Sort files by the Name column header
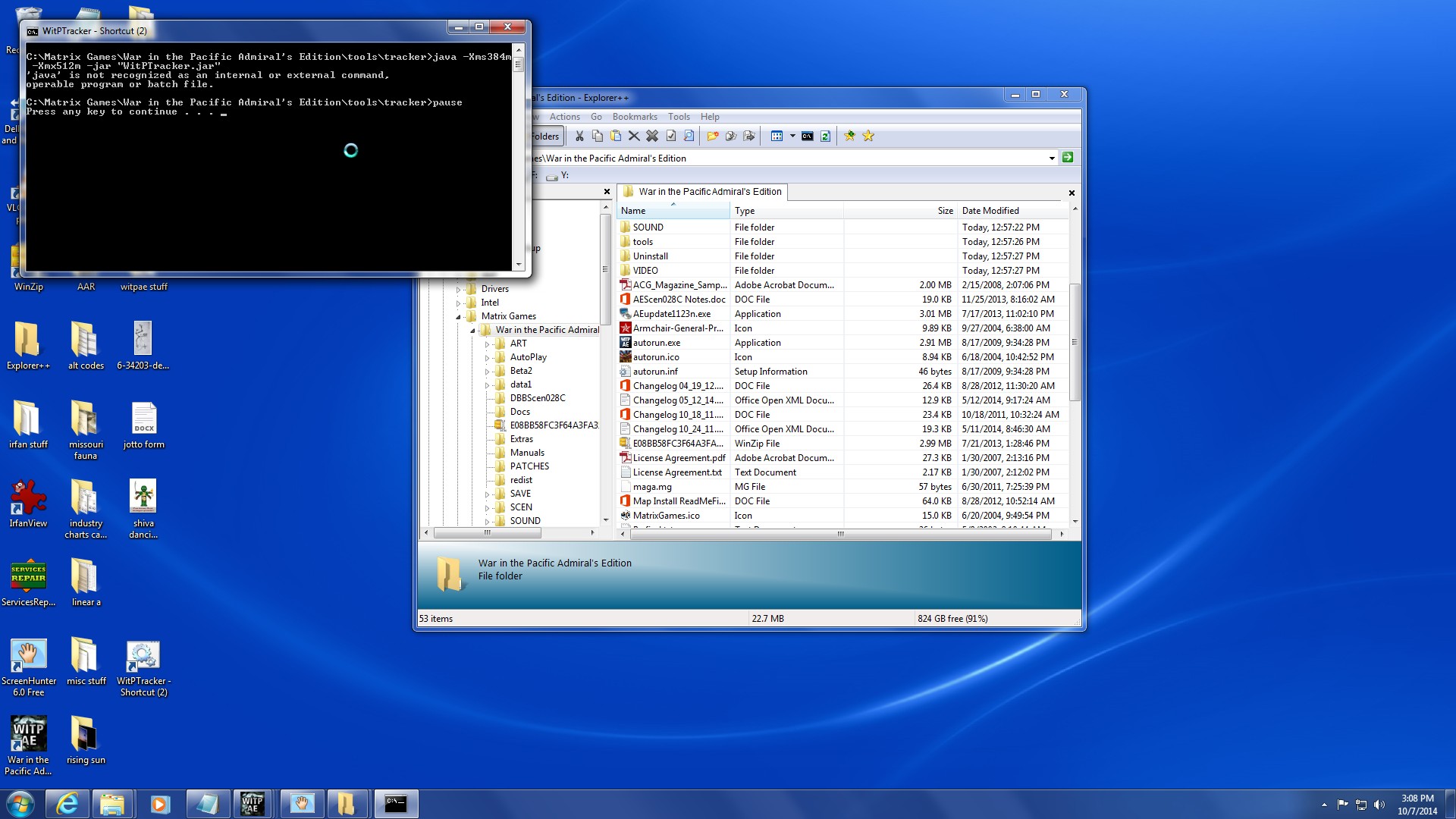This screenshot has width=1456, height=819. (x=673, y=211)
